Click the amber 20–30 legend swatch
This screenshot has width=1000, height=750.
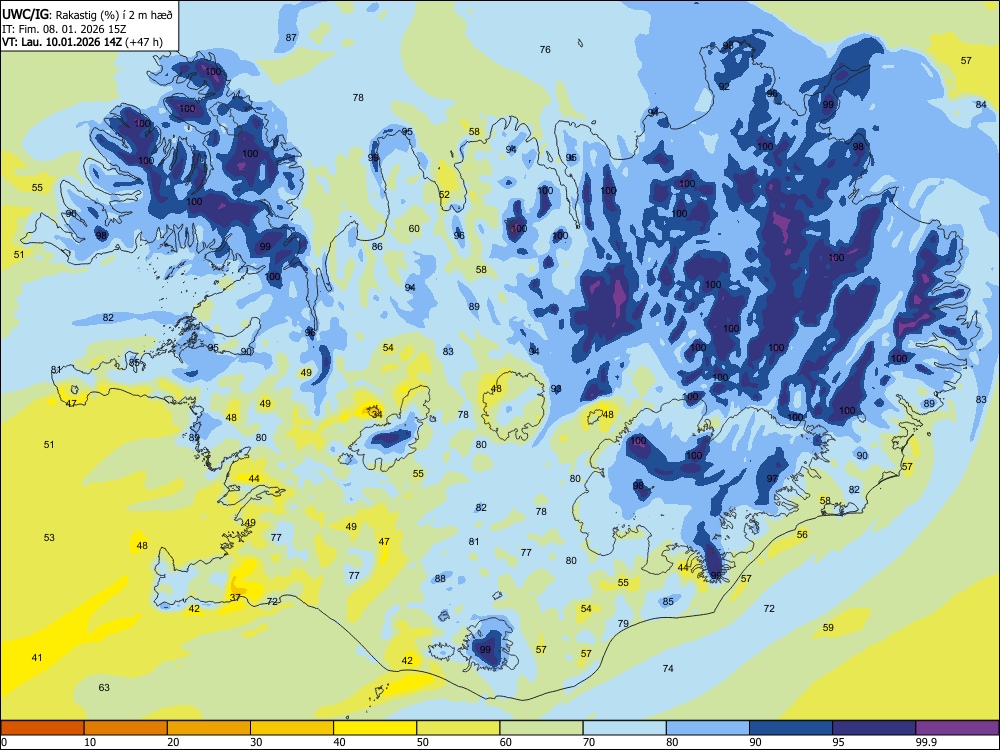click(209, 728)
